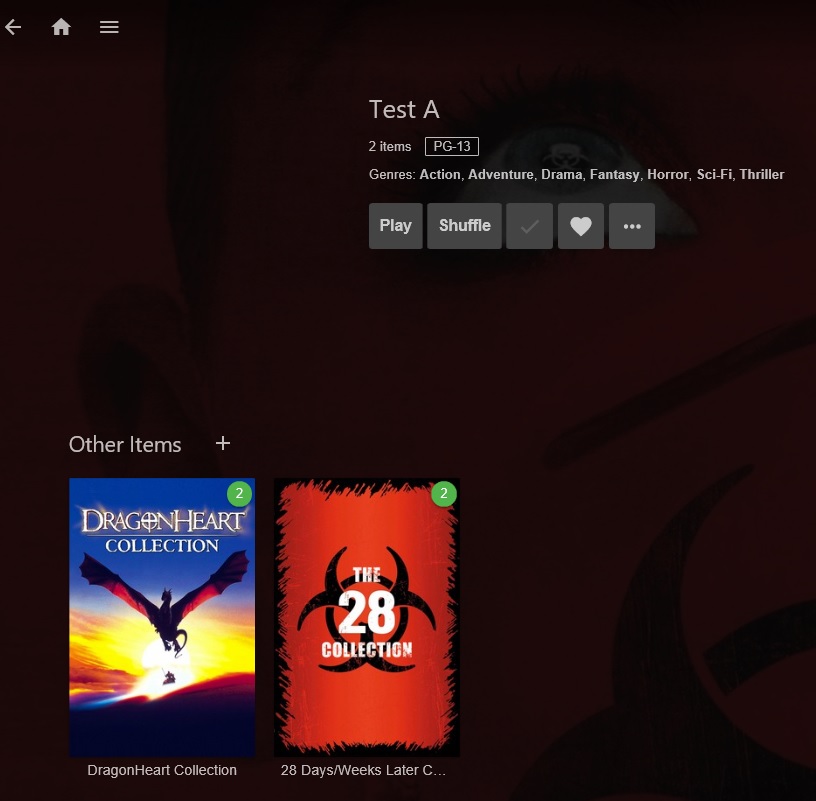This screenshot has width=816, height=801.
Task: Click the badge on 28 Days collection poster
Action: [x=443, y=494]
